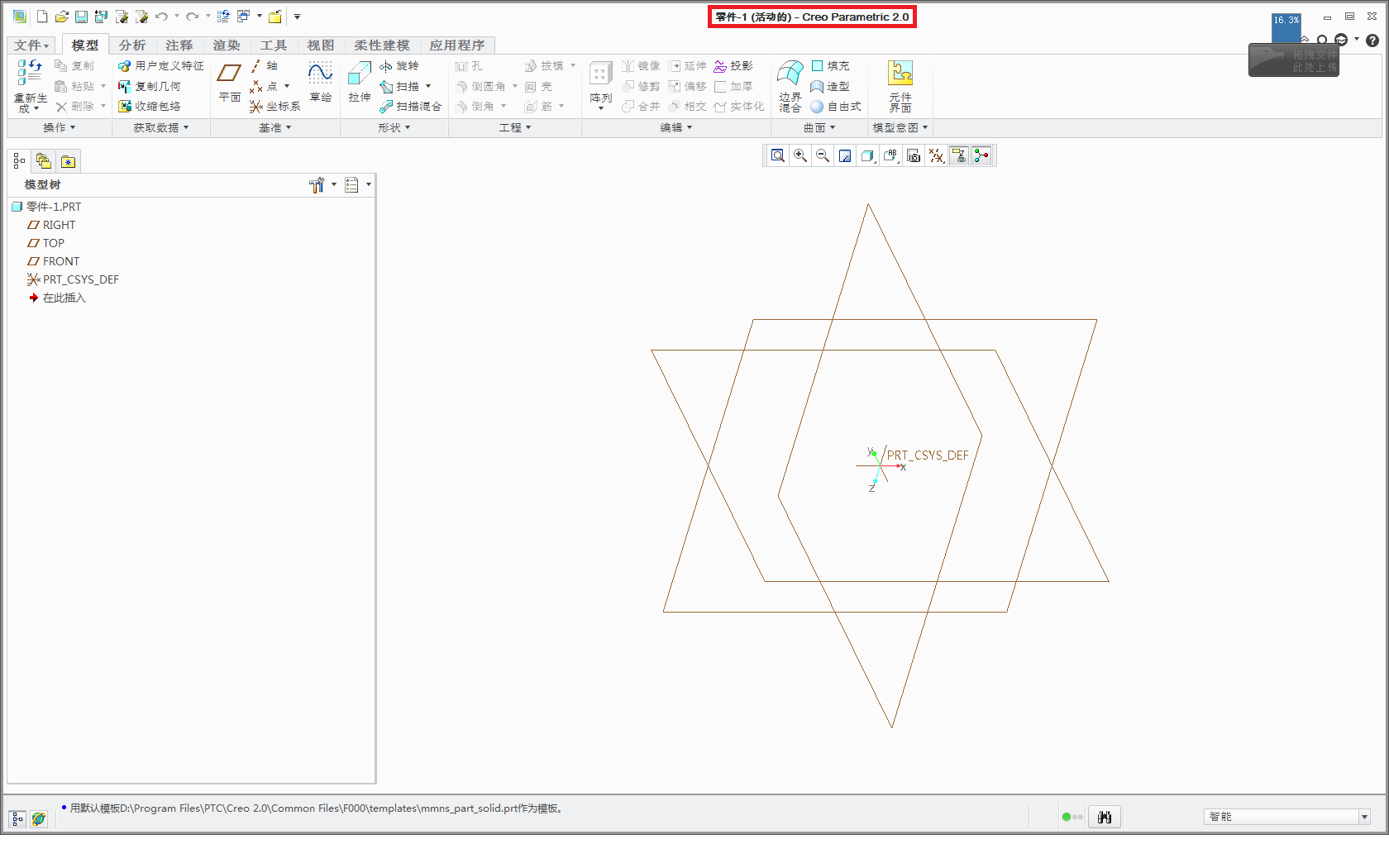This screenshot has width=1389, height=868.
Task: Click the 收缩包络 (Shrinkwrap) tool
Action: (150, 107)
